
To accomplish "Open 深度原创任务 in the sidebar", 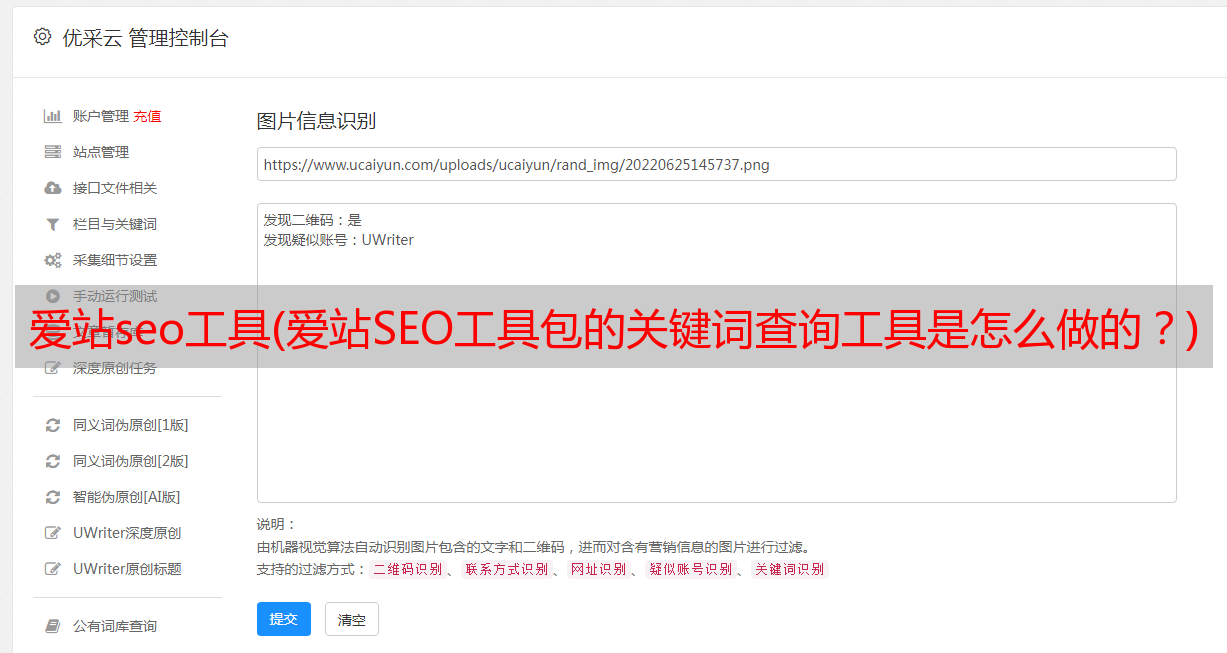I will pos(115,368).
